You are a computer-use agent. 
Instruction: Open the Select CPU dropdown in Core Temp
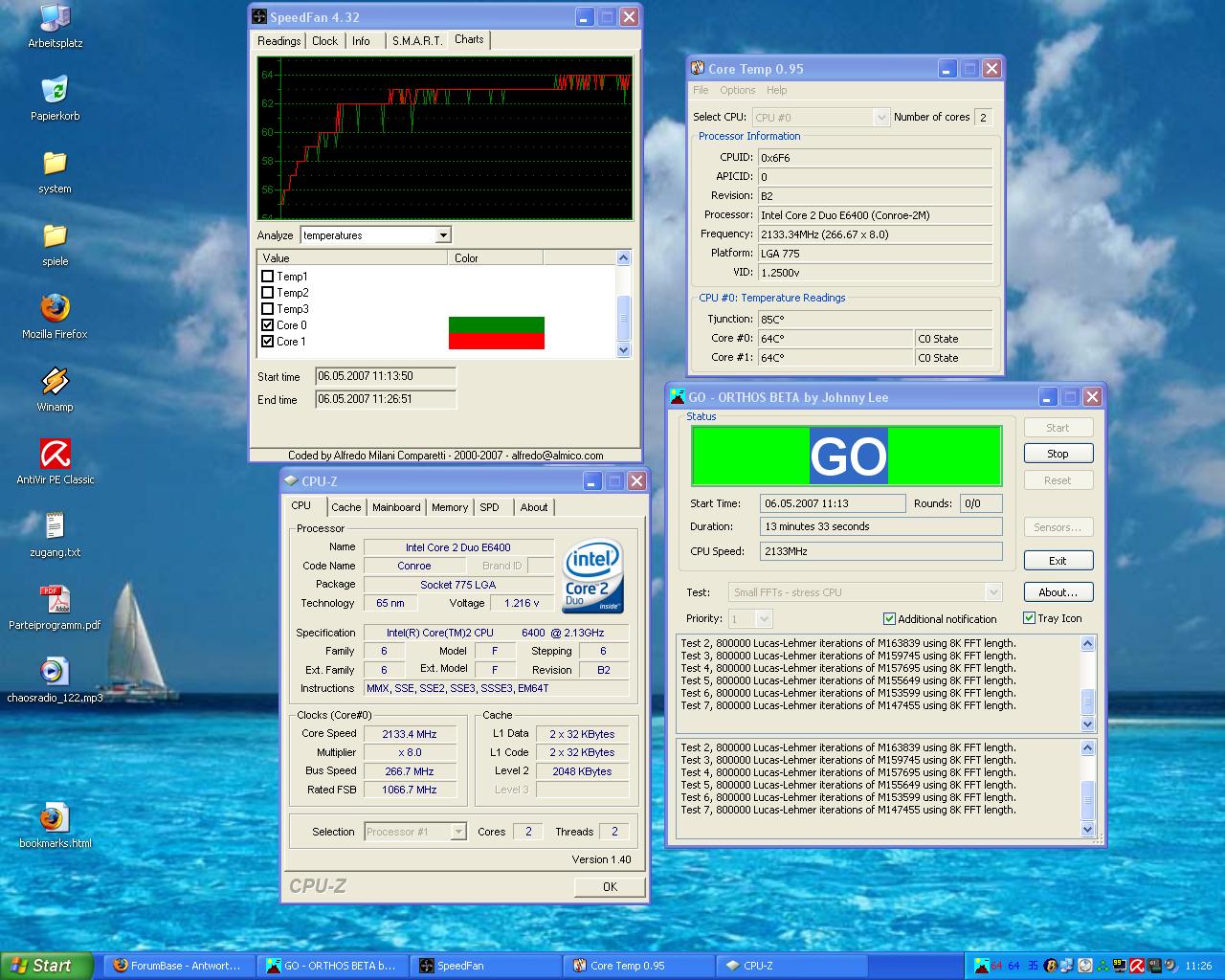881,117
